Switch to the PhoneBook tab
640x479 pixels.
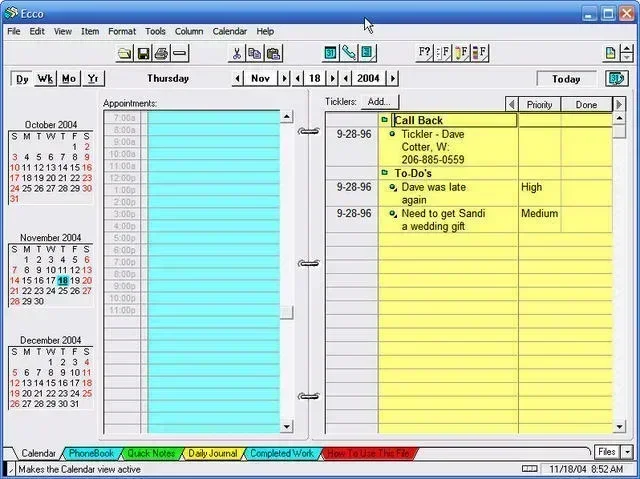pos(91,453)
